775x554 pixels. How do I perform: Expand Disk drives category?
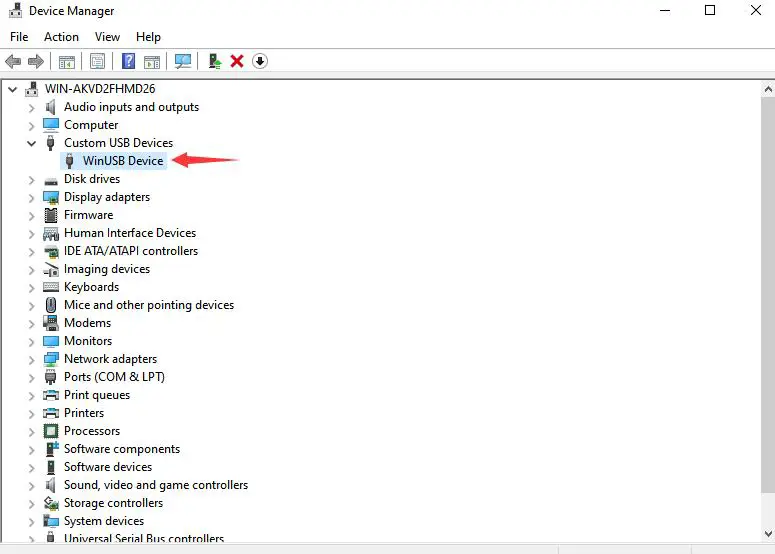(x=31, y=180)
